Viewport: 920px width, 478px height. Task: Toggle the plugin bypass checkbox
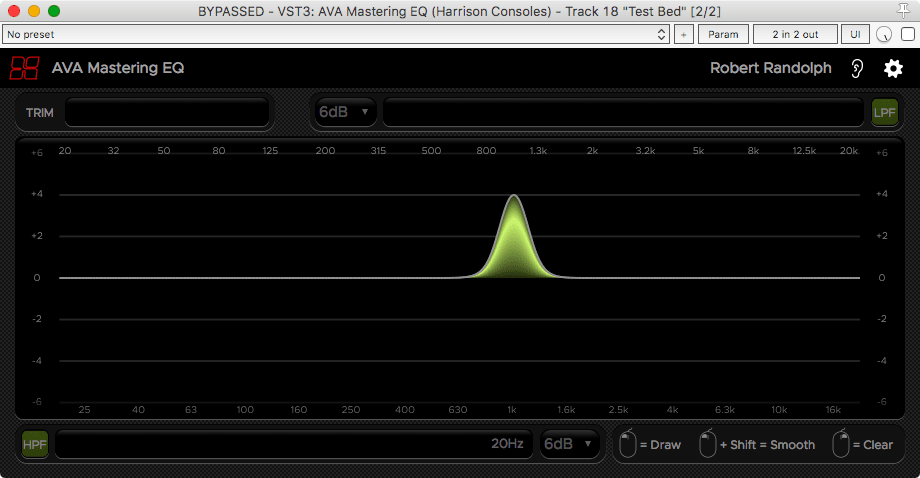907,34
